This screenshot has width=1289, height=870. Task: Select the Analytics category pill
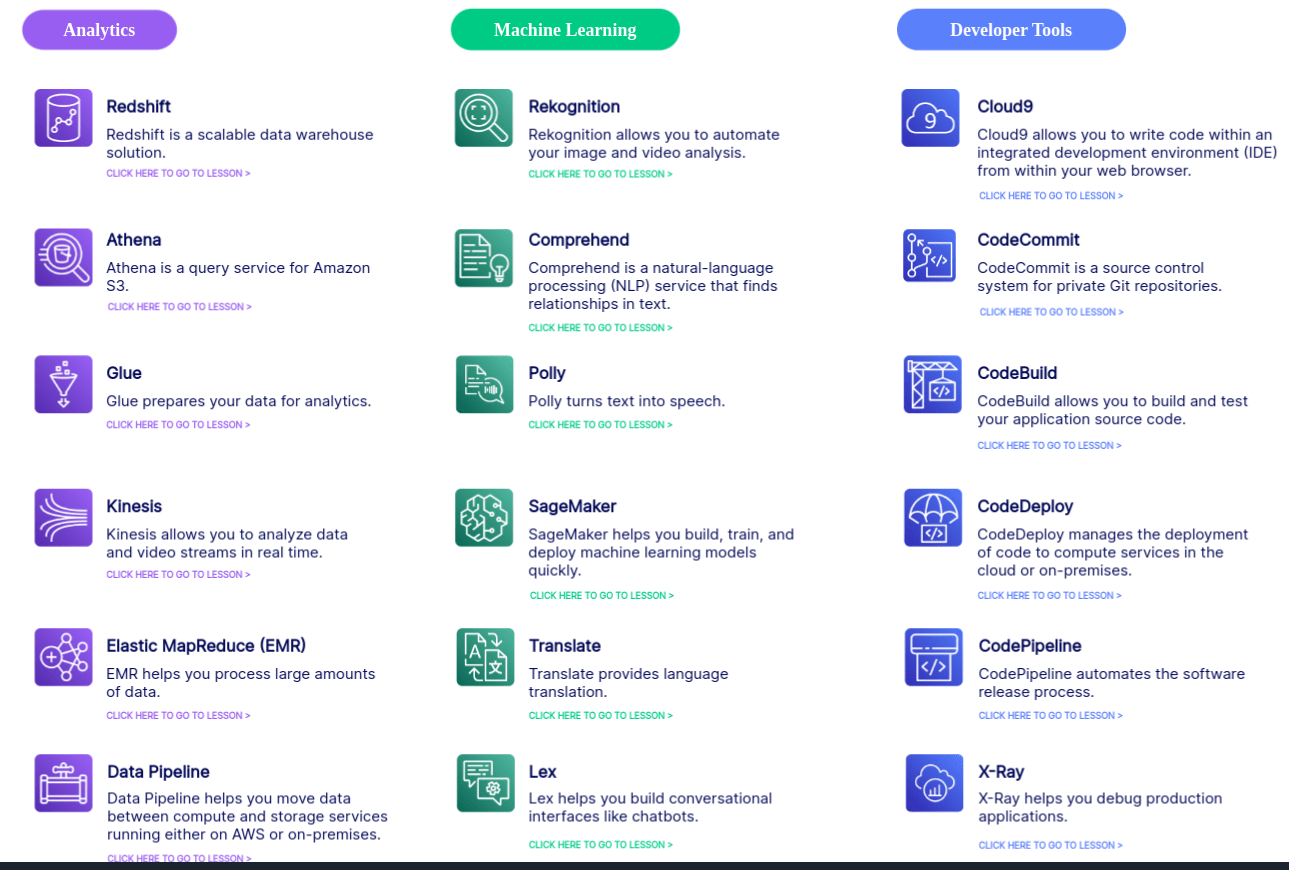pyautogui.click(x=99, y=30)
